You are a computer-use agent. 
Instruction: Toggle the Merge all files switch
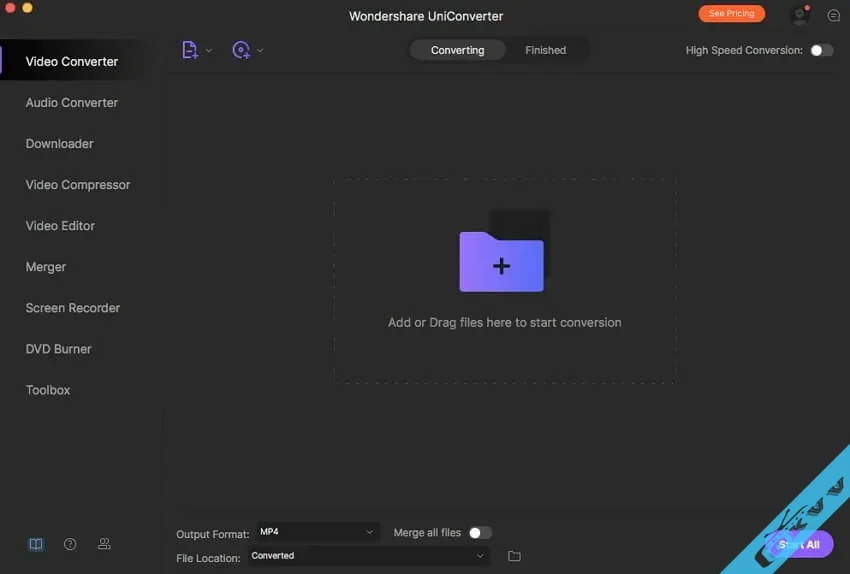click(x=480, y=533)
